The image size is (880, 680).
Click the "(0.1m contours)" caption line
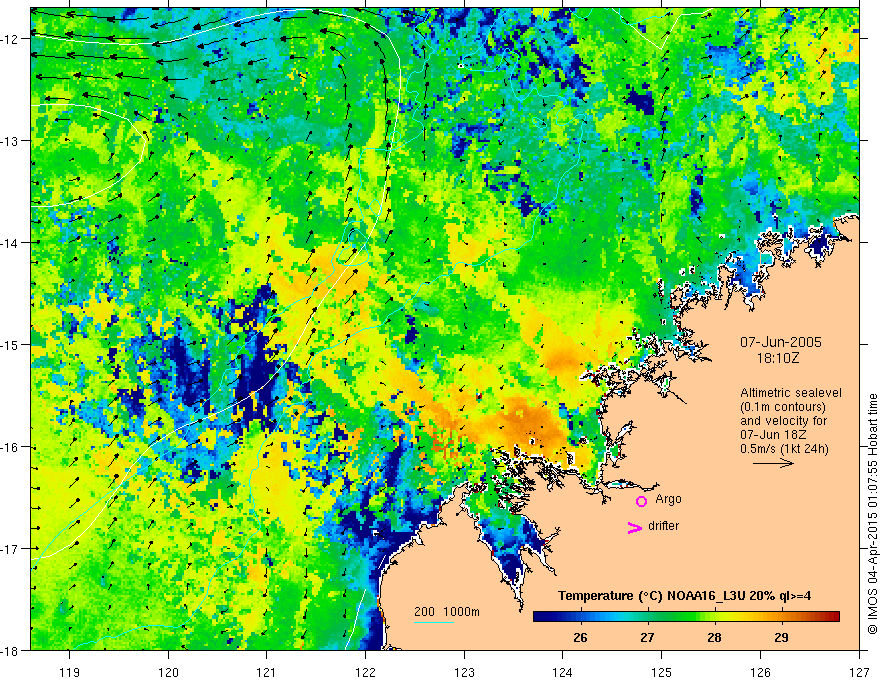point(783,407)
